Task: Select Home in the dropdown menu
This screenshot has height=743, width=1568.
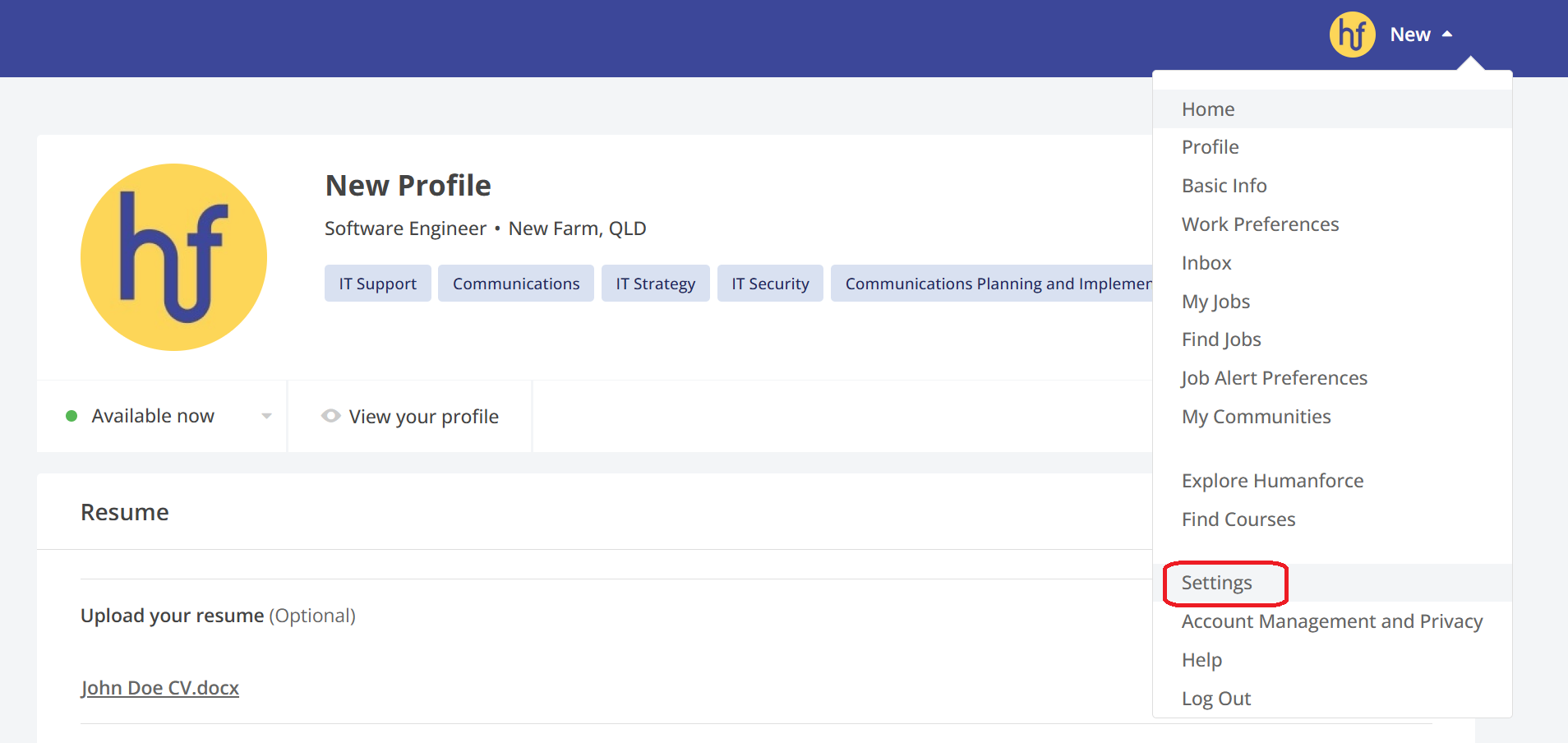Action: click(1208, 109)
